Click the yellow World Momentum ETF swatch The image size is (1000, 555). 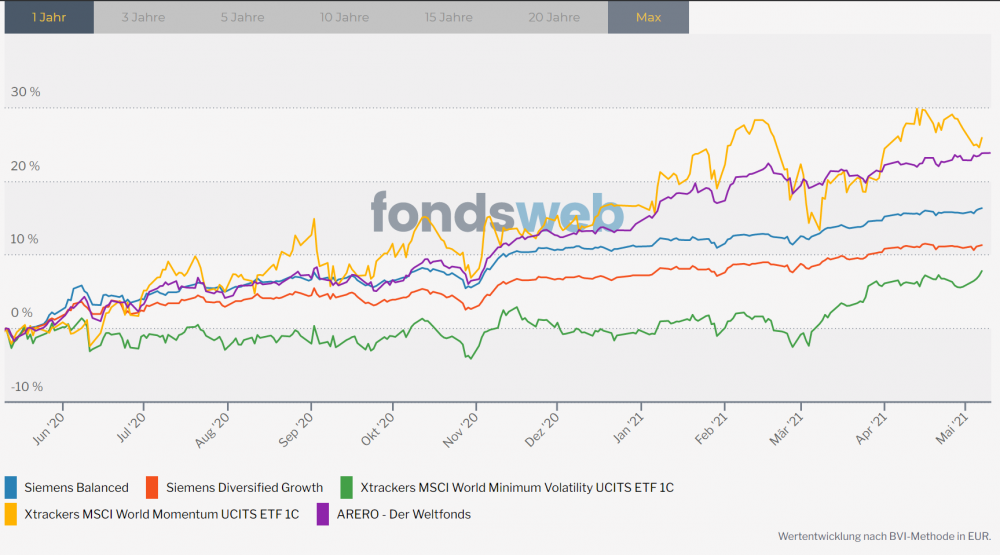click(x=11, y=514)
